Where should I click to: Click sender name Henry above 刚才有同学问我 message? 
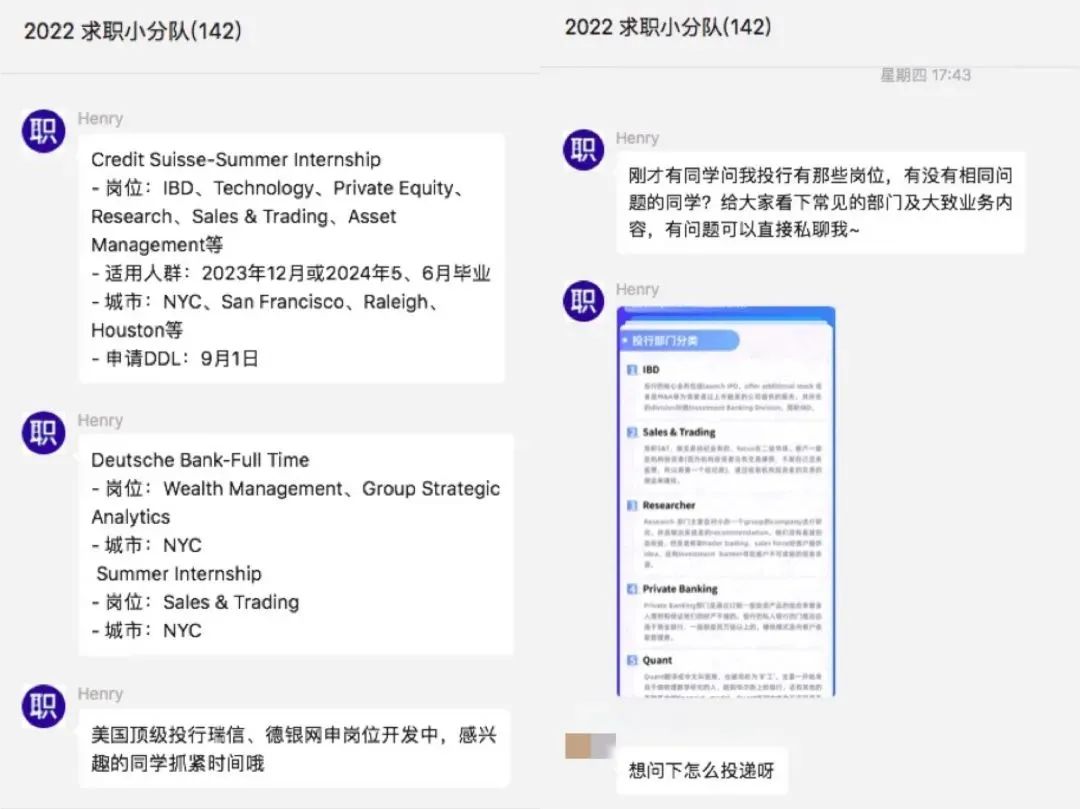click(x=637, y=138)
